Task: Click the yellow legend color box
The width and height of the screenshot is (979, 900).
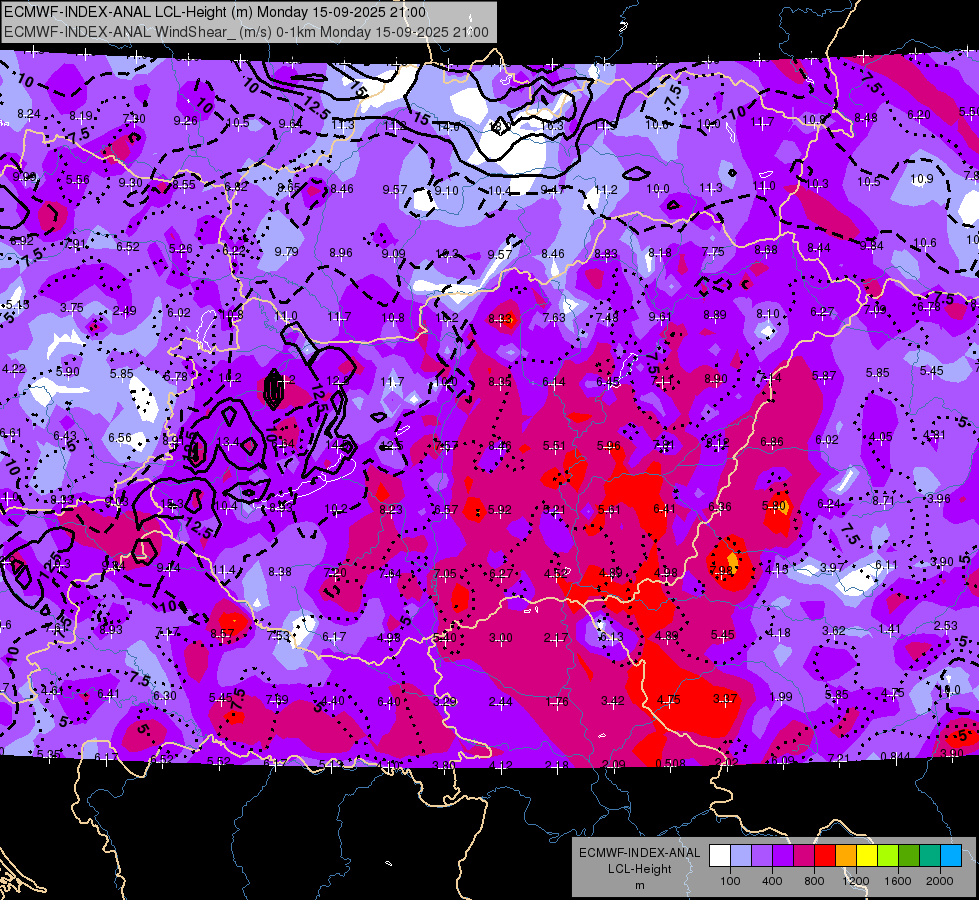Action: coord(867,856)
